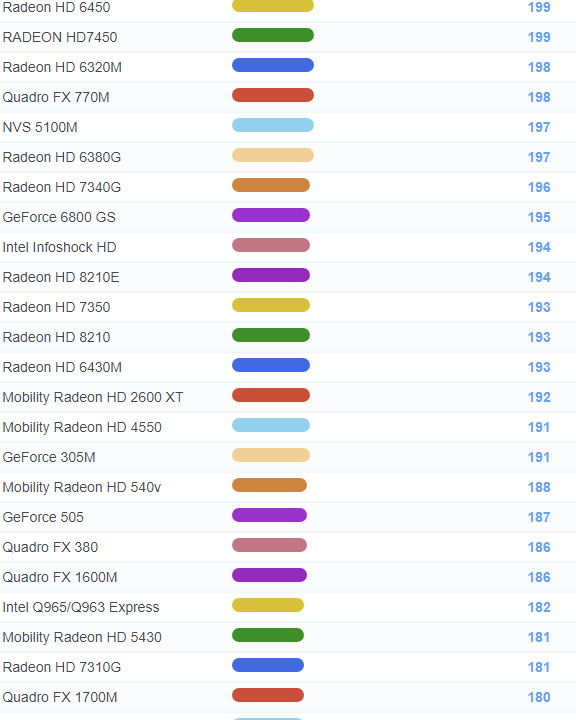Click Mobility Radeon HD 540v name
Viewport: 576px width, 720px height.
(82, 487)
